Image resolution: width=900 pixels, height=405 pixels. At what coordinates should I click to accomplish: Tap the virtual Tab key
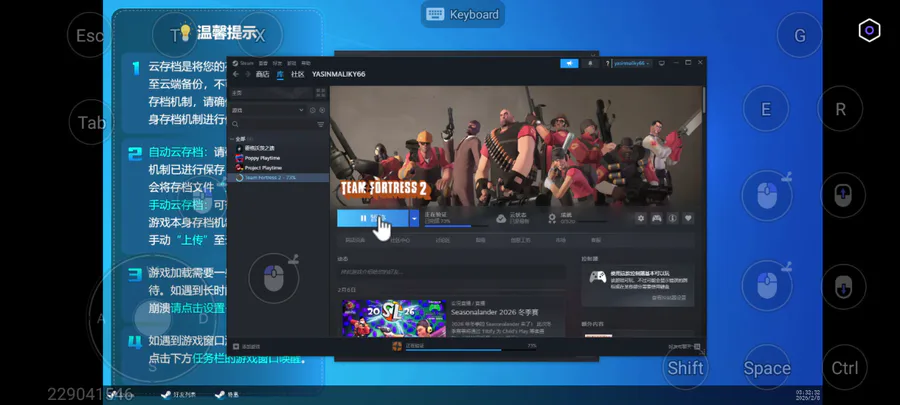tap(91, 122)
